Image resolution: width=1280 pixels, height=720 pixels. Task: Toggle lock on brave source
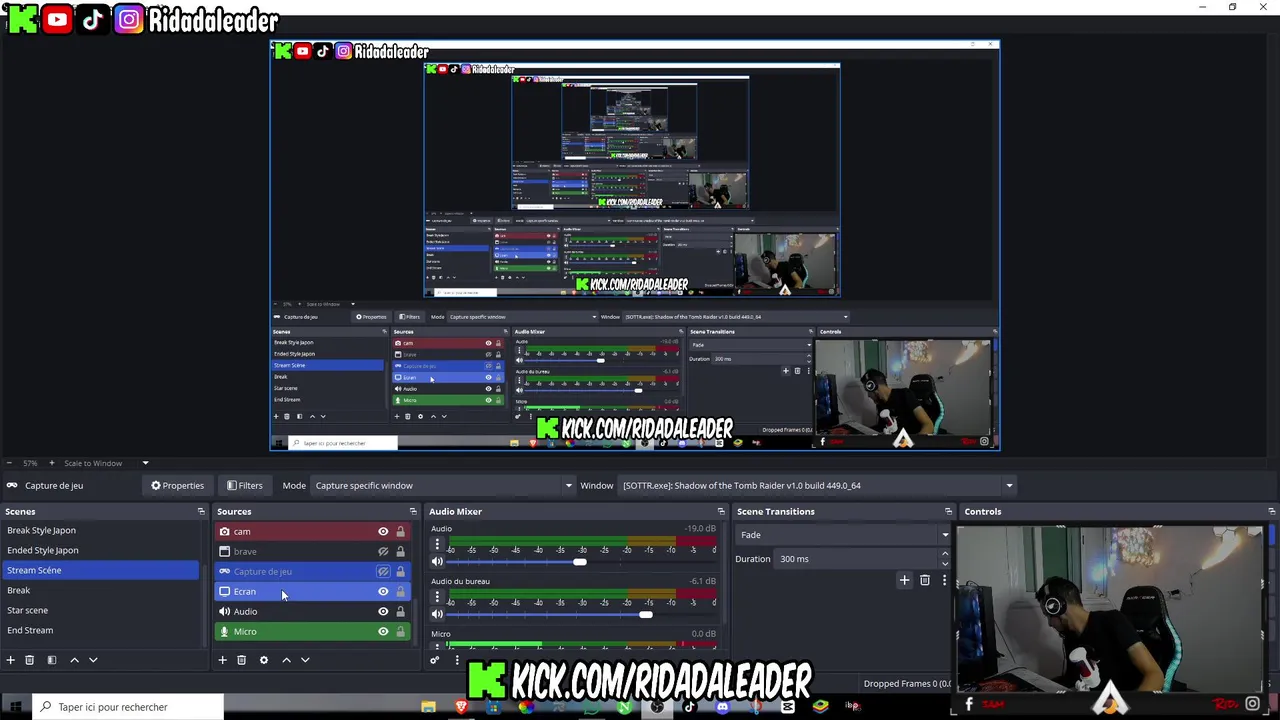[x=401, y=551]
